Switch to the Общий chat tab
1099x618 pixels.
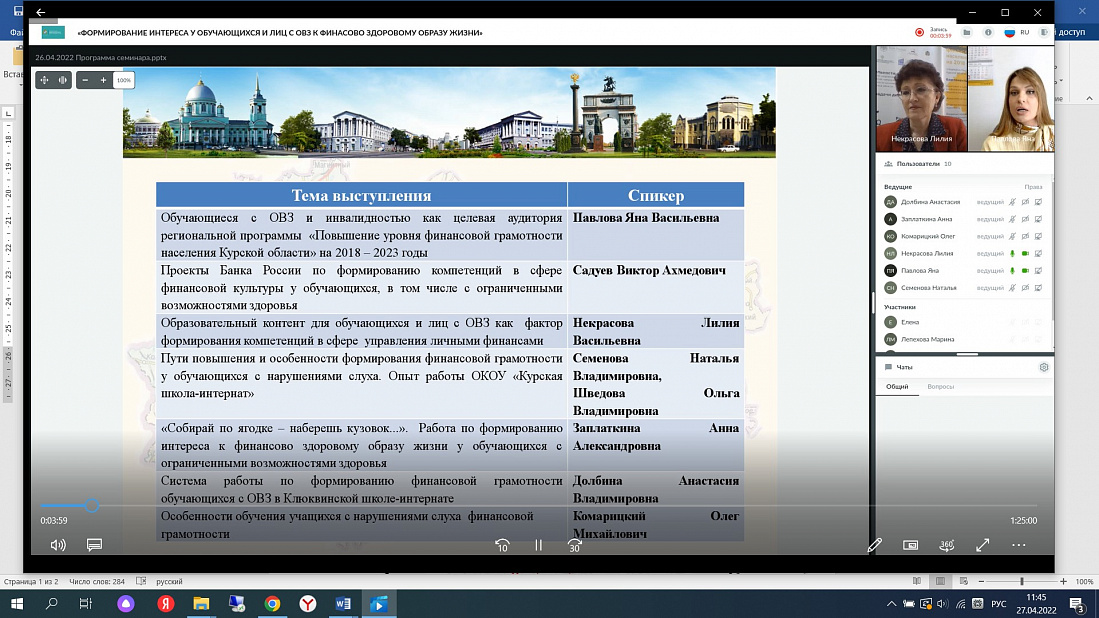[x=897, y=387]
